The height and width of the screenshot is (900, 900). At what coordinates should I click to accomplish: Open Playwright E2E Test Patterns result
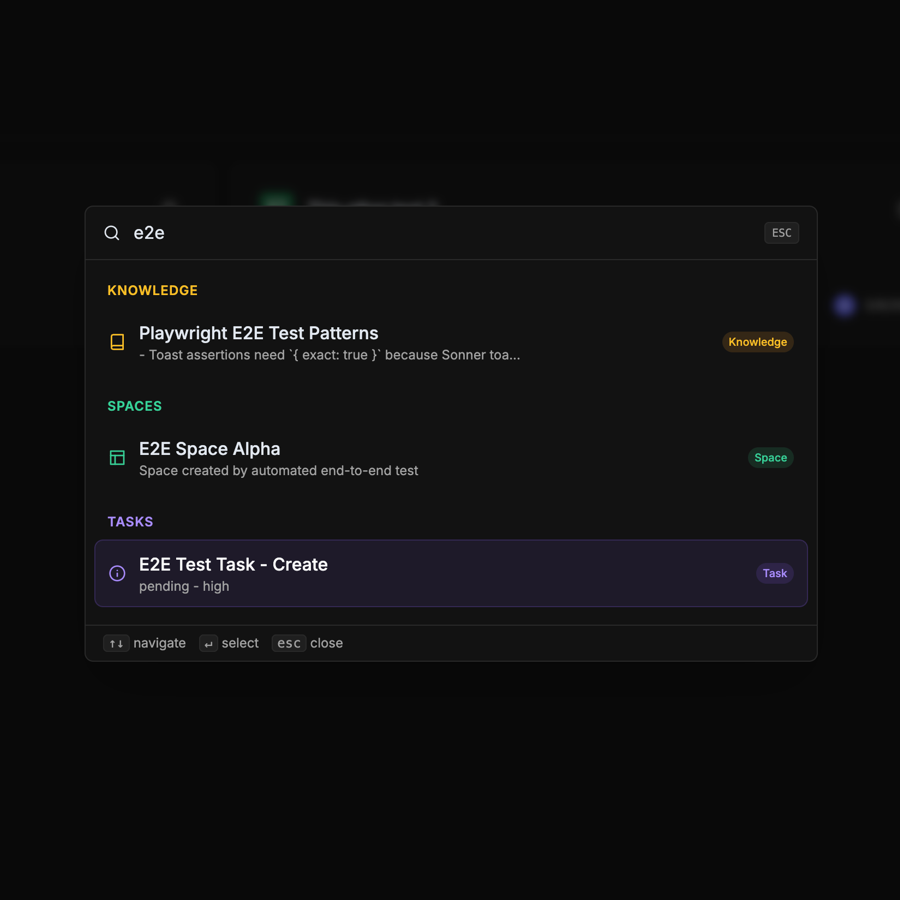click(451, 343)
